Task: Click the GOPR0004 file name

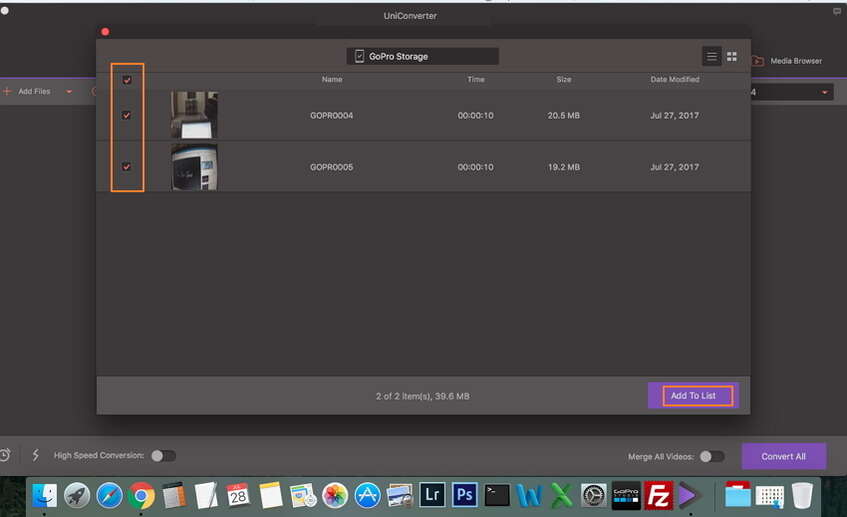Action: [x=332, y=116]
